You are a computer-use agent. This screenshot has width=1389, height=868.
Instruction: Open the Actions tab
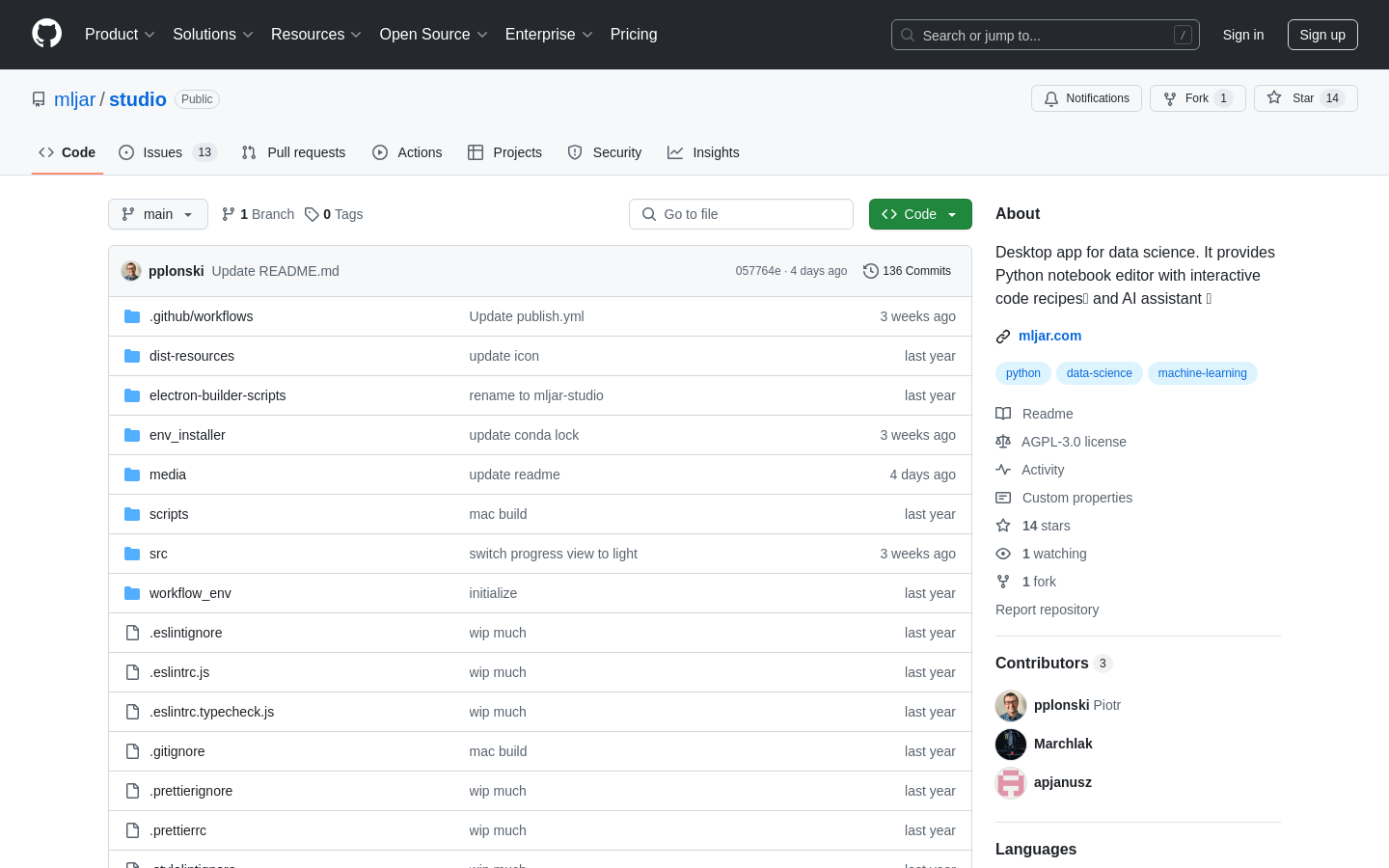click(x=407, y=152)
